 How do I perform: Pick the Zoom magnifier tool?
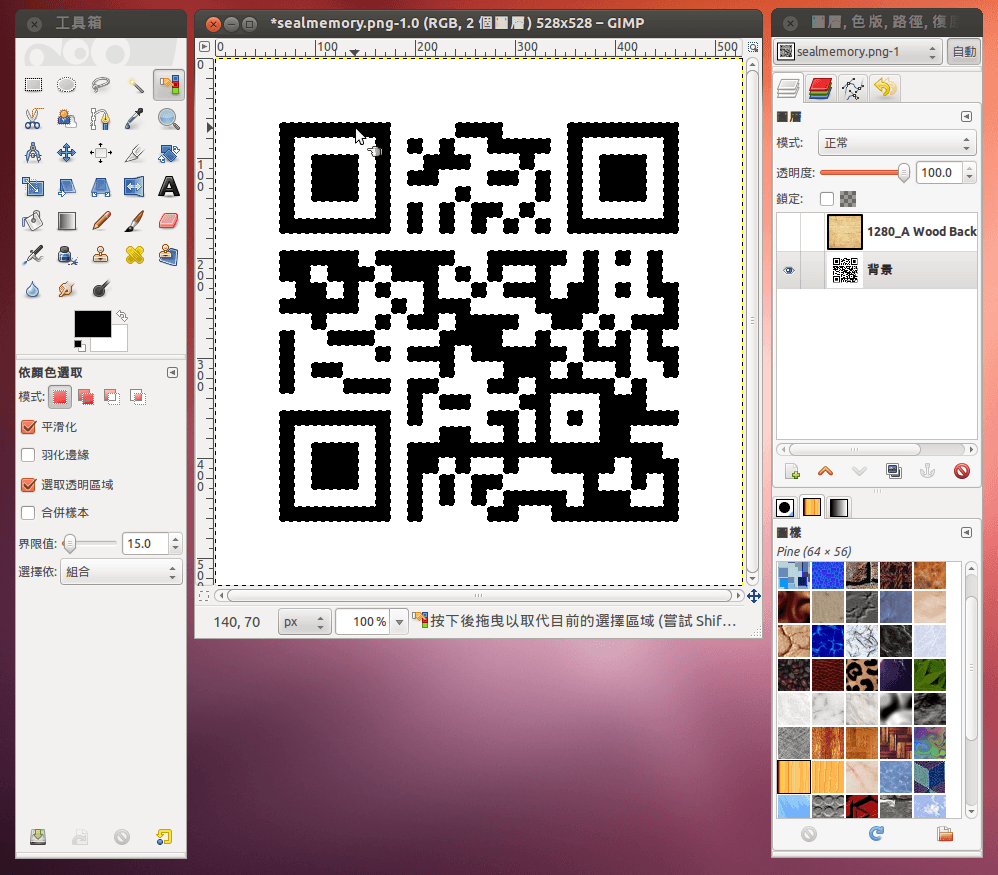[x=169, y=119]
